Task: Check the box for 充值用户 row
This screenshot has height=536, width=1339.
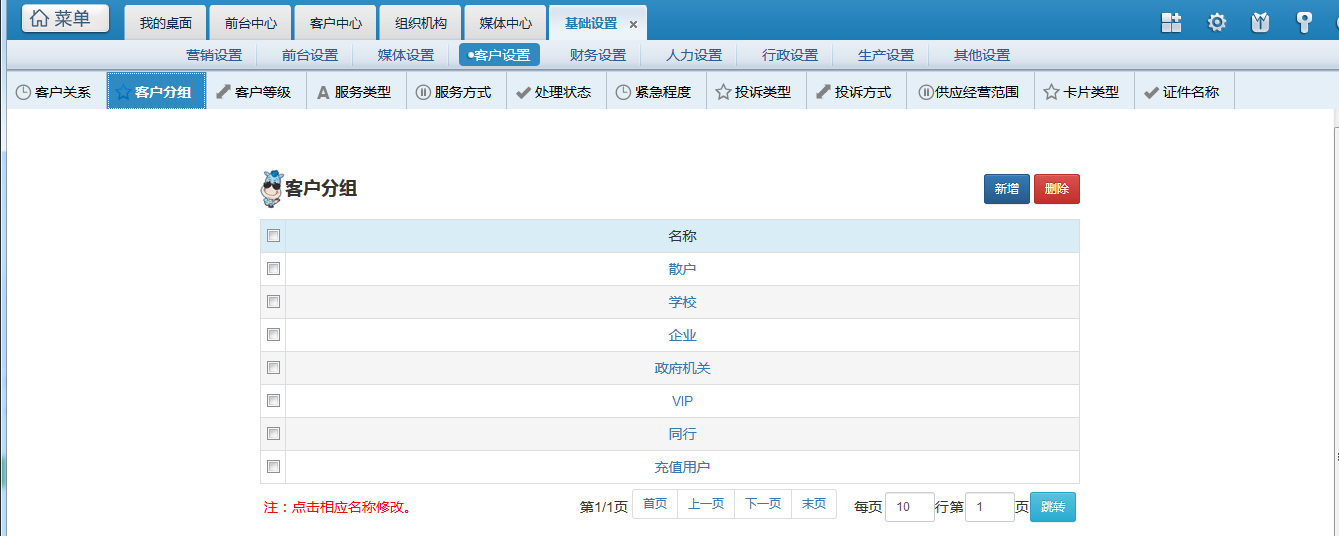Action: (x=273, y=467)
